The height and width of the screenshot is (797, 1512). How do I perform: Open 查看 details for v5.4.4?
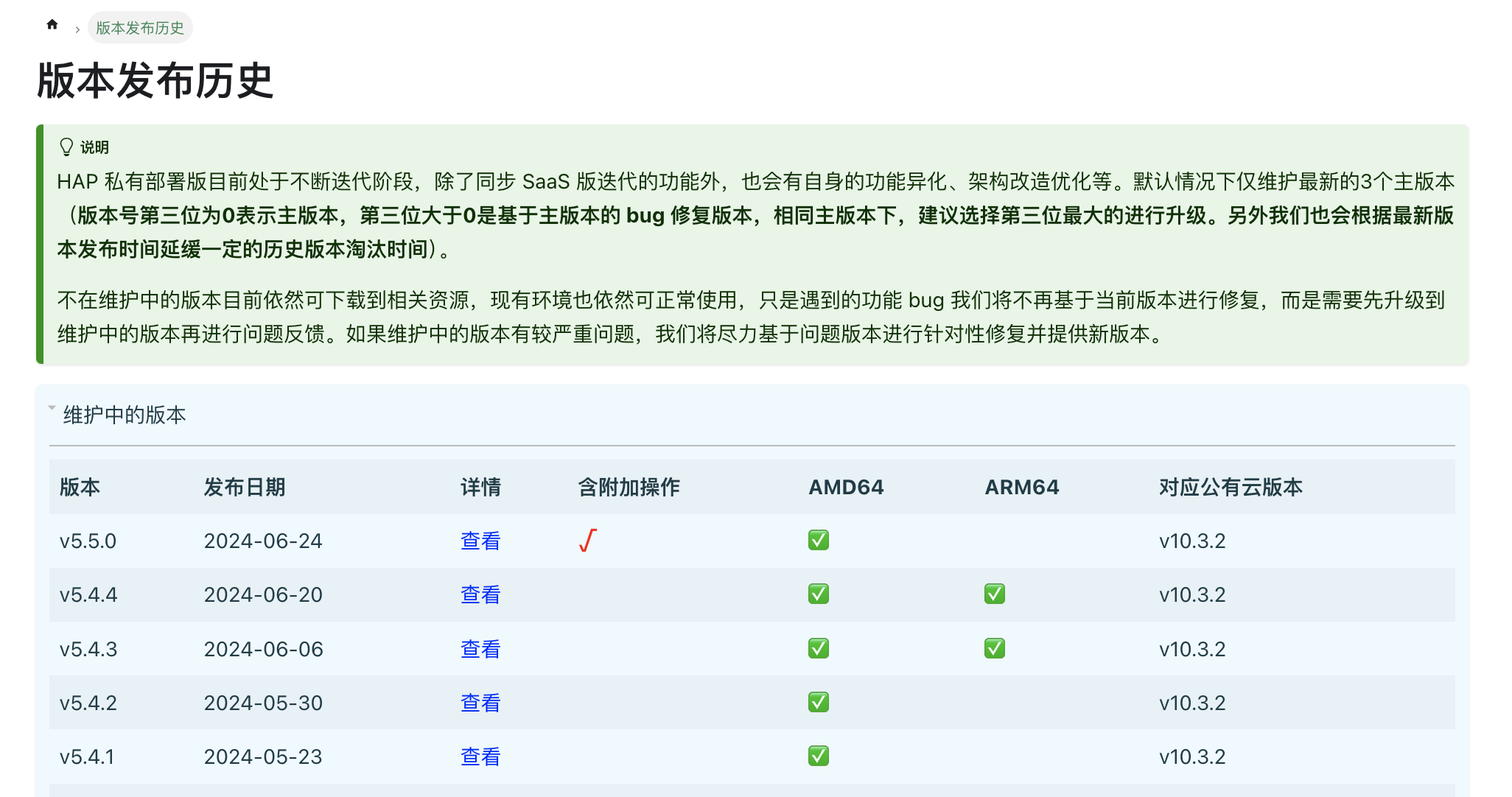480,594
